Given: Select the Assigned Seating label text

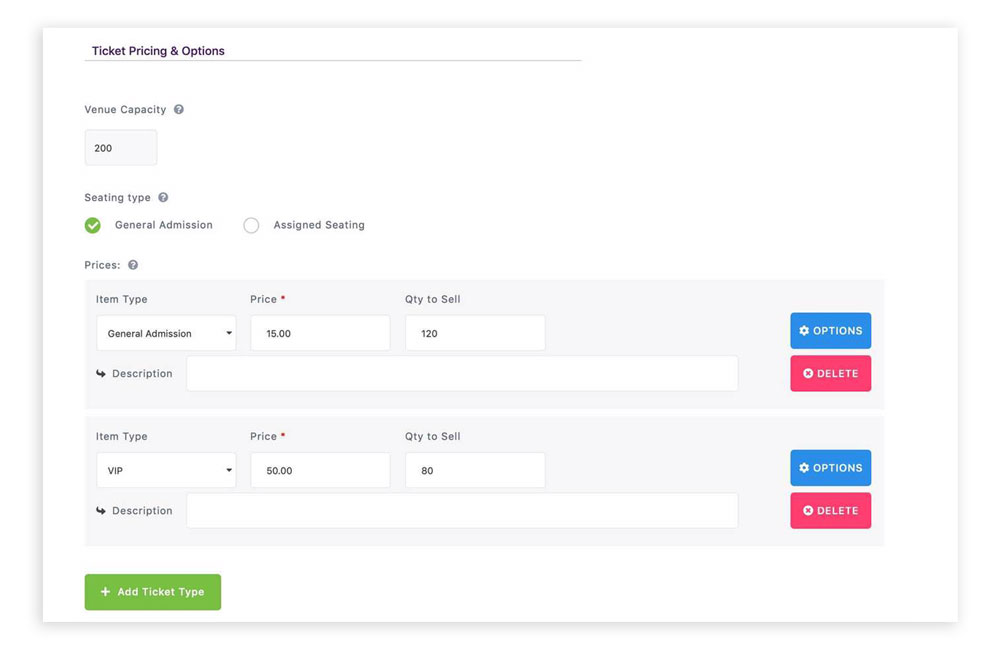Looking at the screenshot, I should (319, 225).
